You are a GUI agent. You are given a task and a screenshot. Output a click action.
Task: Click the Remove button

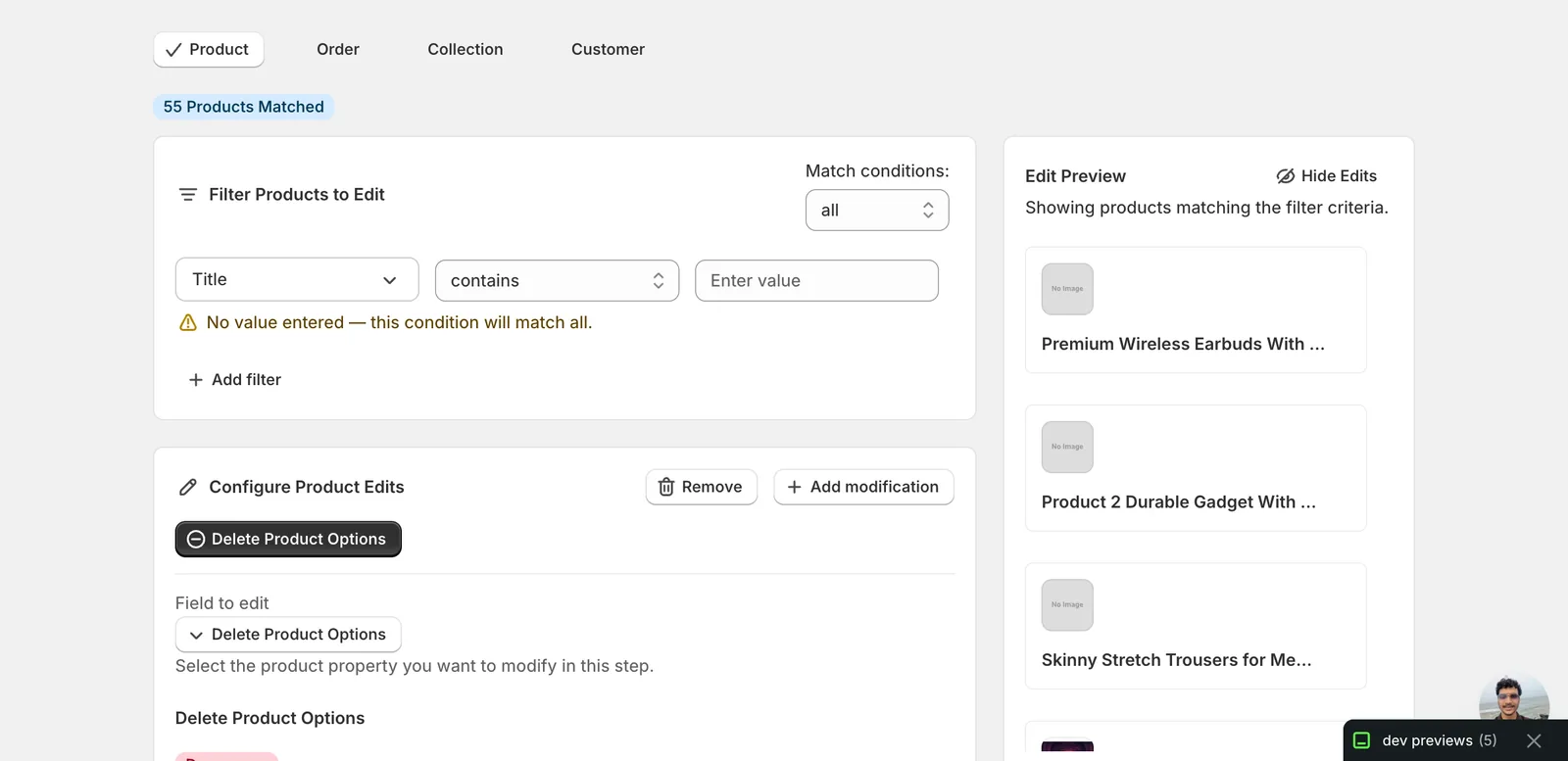coord(702,487)
